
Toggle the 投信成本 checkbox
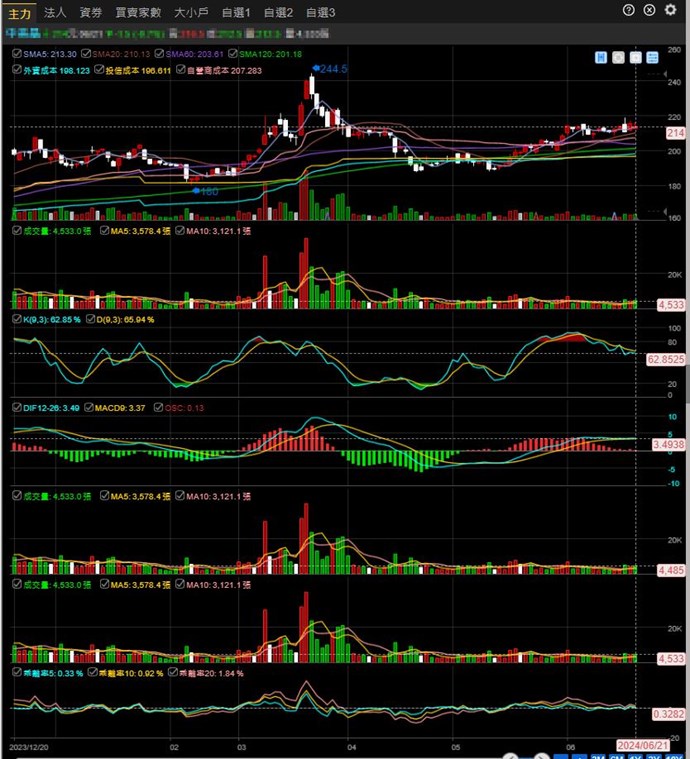(99, 70)
